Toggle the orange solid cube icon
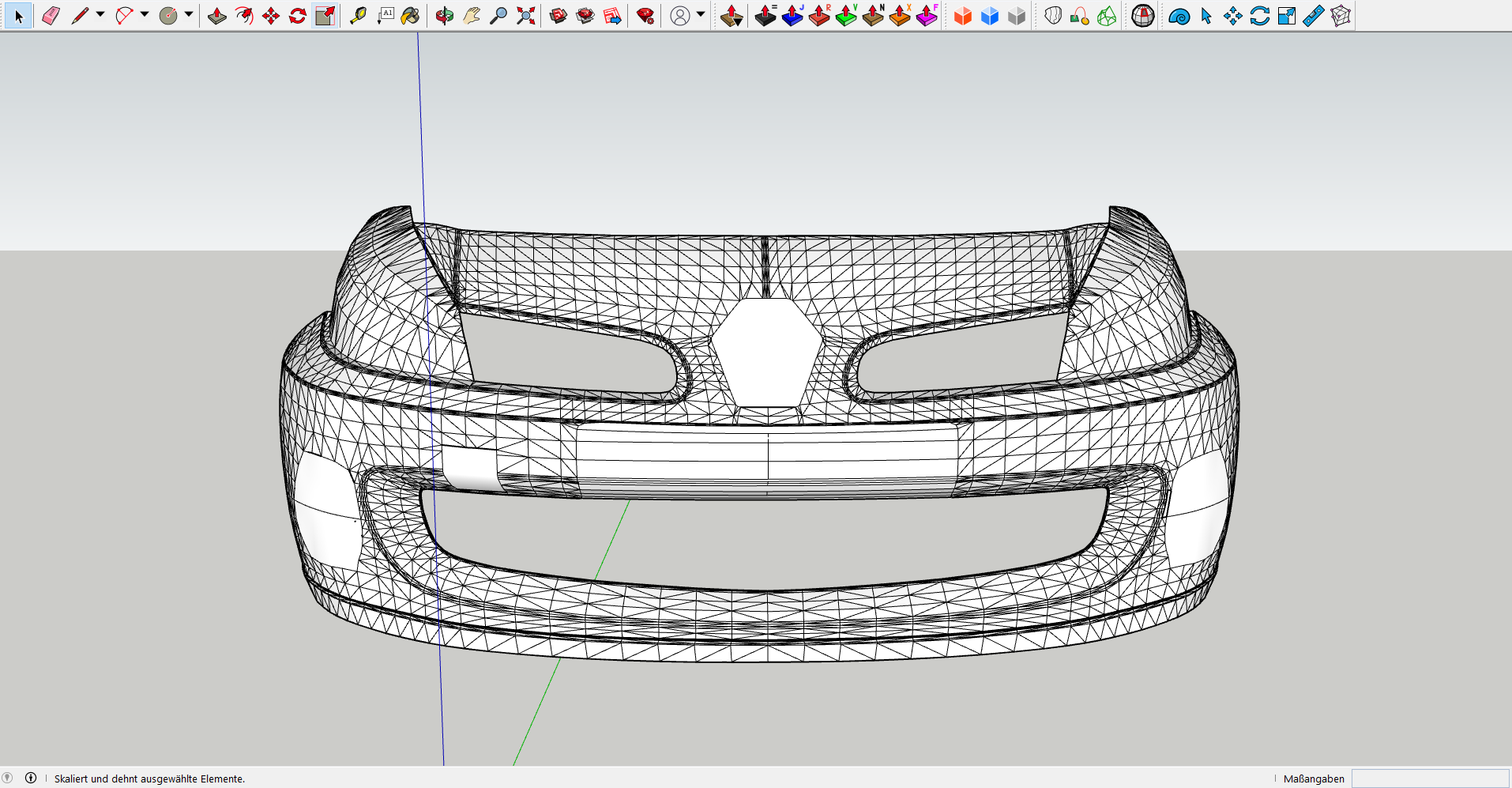Viewport: 1512px width, 788px height. tap(962, 16)
